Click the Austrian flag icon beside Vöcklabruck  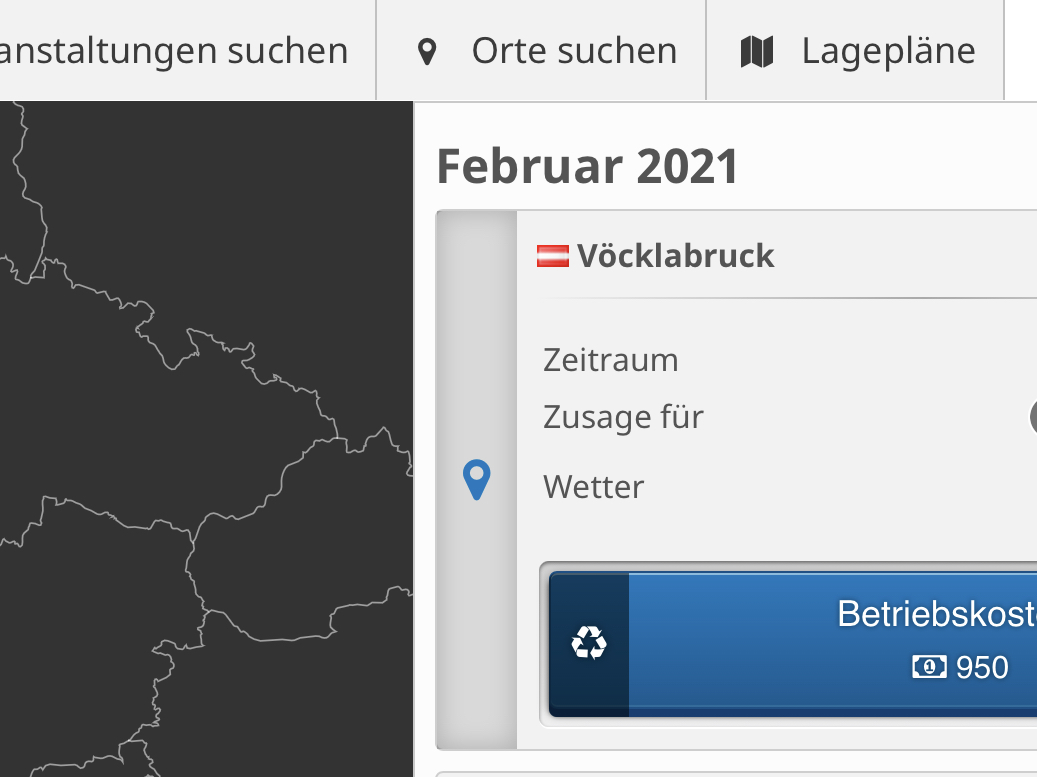553,256
